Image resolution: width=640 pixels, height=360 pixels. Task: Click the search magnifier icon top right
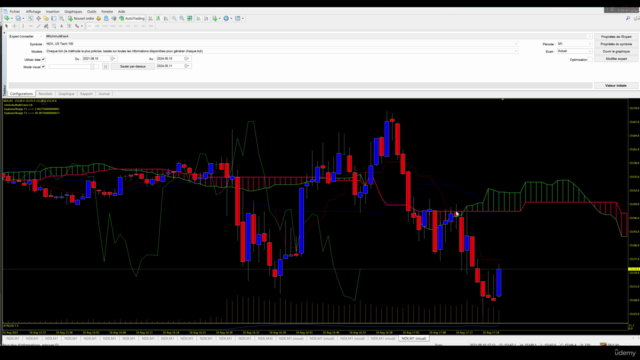point(628,18)
